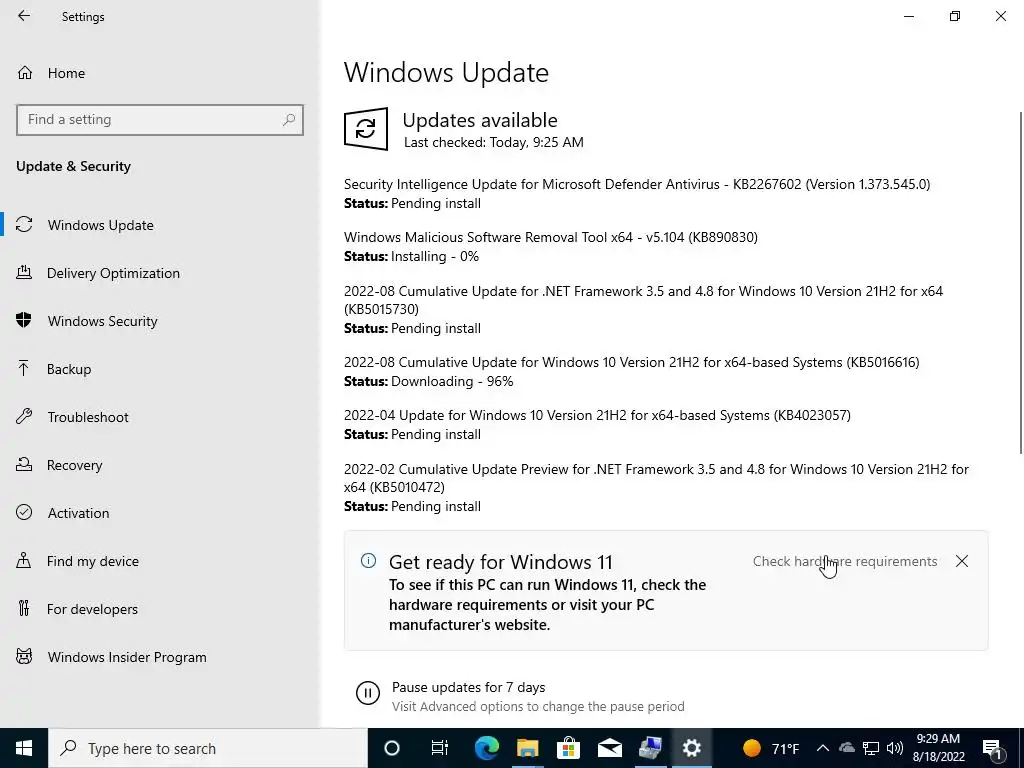Click the KB4023057 update entry
The width and height of the screenshot is (1024, 768).
click(x=597, y=415)
